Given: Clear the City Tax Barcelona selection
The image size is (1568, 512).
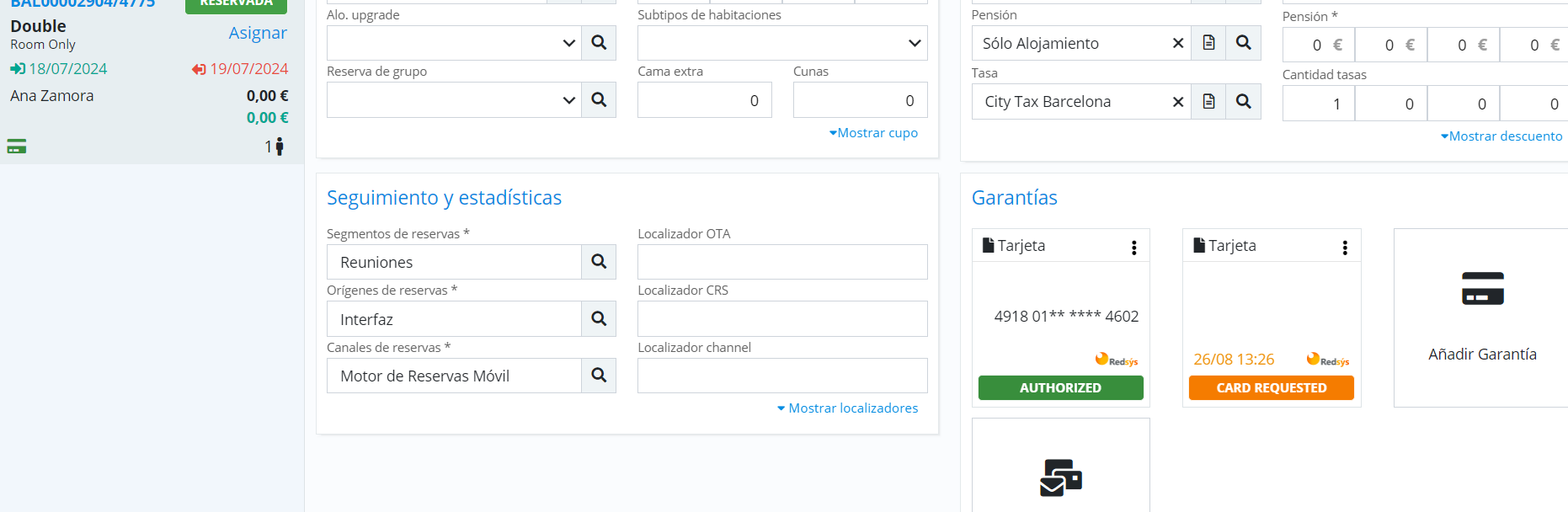Looking at the screenshot, I should 1178,102.
